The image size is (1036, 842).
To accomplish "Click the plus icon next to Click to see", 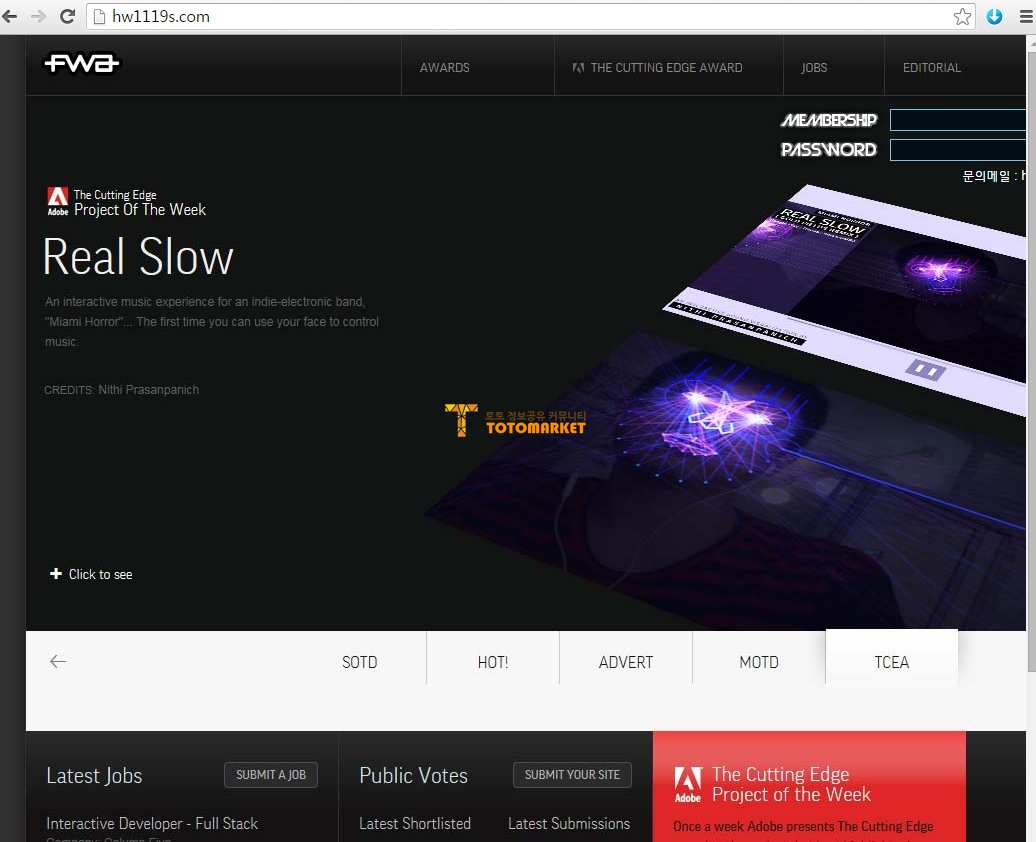I will (56, 573).
